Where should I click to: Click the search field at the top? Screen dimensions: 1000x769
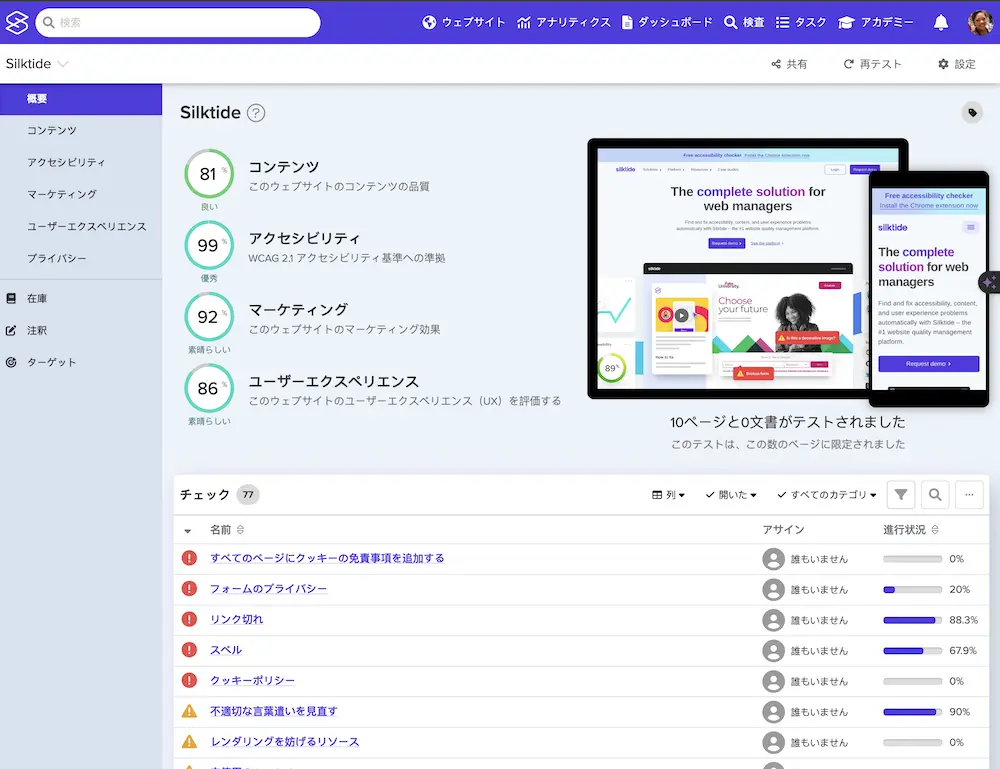coord(178,22)
